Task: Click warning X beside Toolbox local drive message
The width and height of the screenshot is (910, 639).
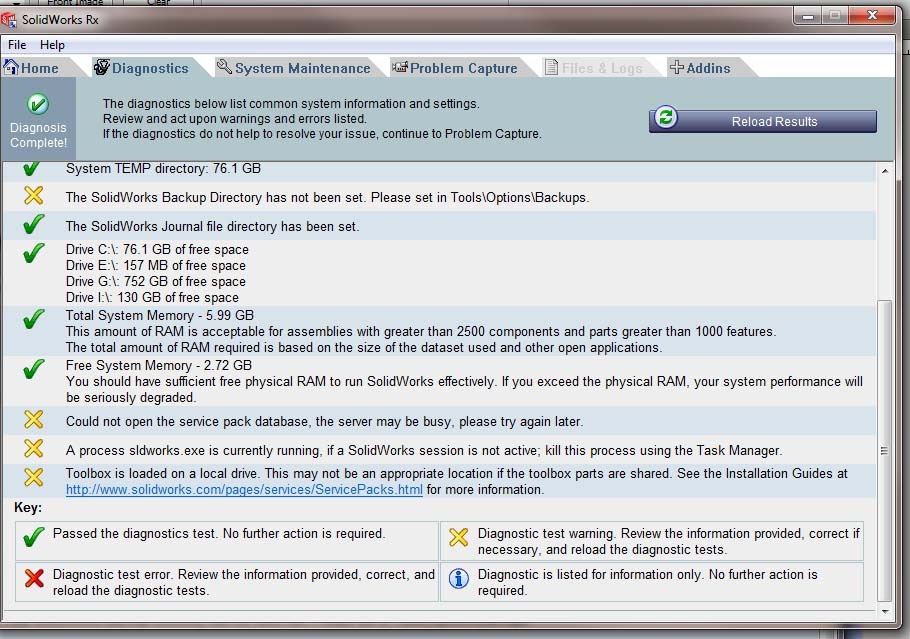Action: click(34, 476)
